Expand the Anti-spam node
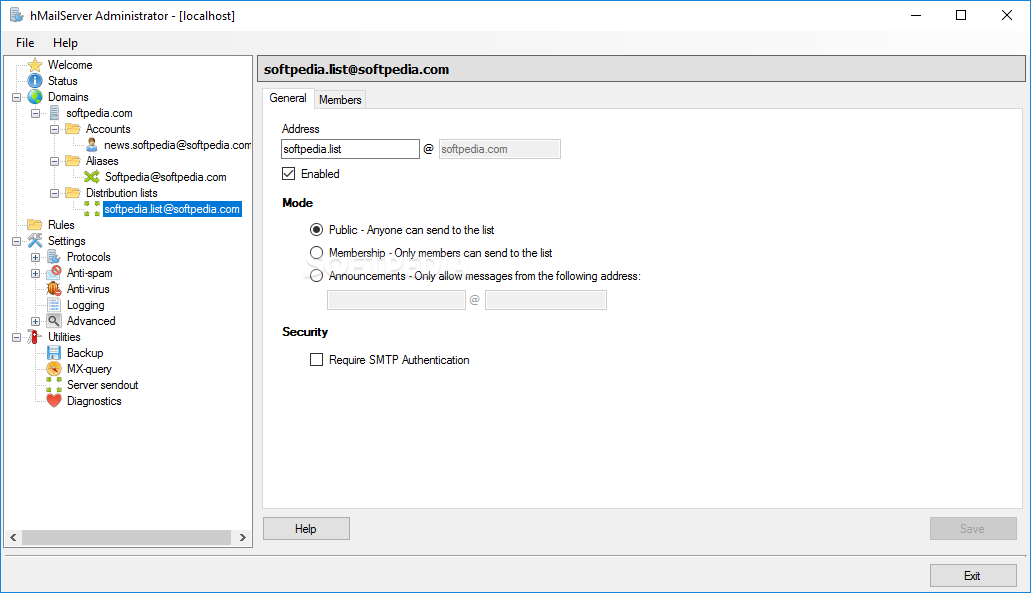This screenshot has height=593, width=1031. pos(36,273)
